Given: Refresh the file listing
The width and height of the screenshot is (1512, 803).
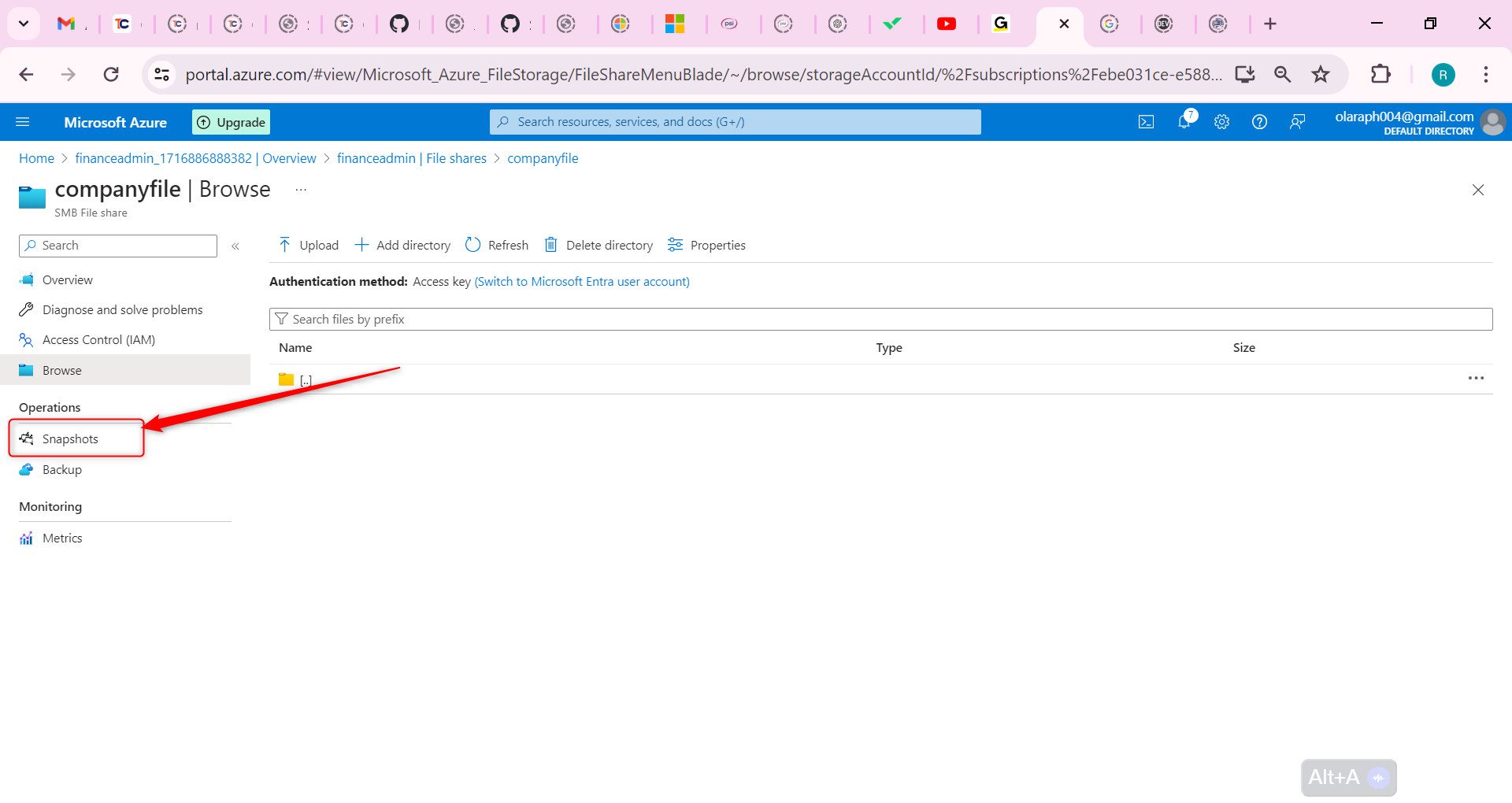Looking at the screenshot, I should 497,246.
